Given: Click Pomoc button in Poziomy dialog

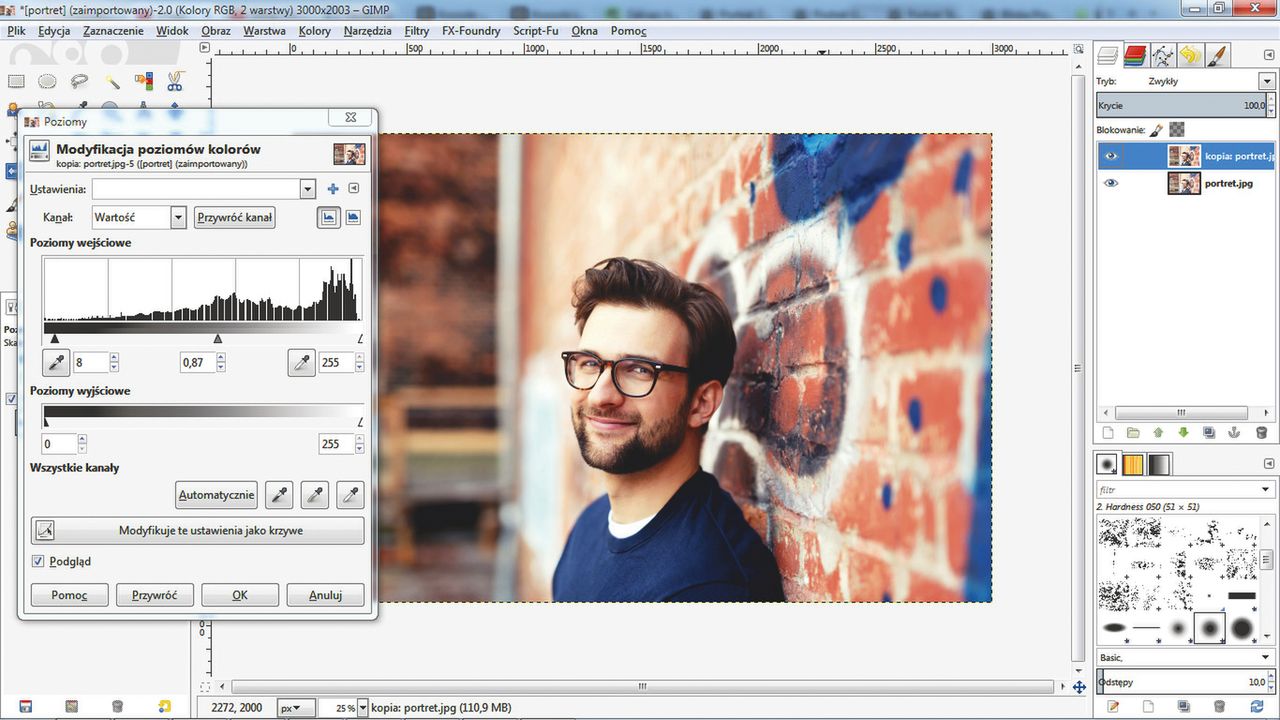Looking at the screenshot, I should 69,595.
